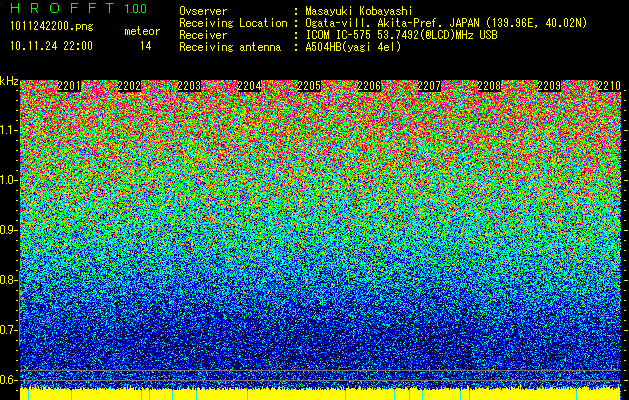Click the HROFFT 1.0.0 title text
The width and height of the screenshot is (629, 400).
click(x=79, y=8)
